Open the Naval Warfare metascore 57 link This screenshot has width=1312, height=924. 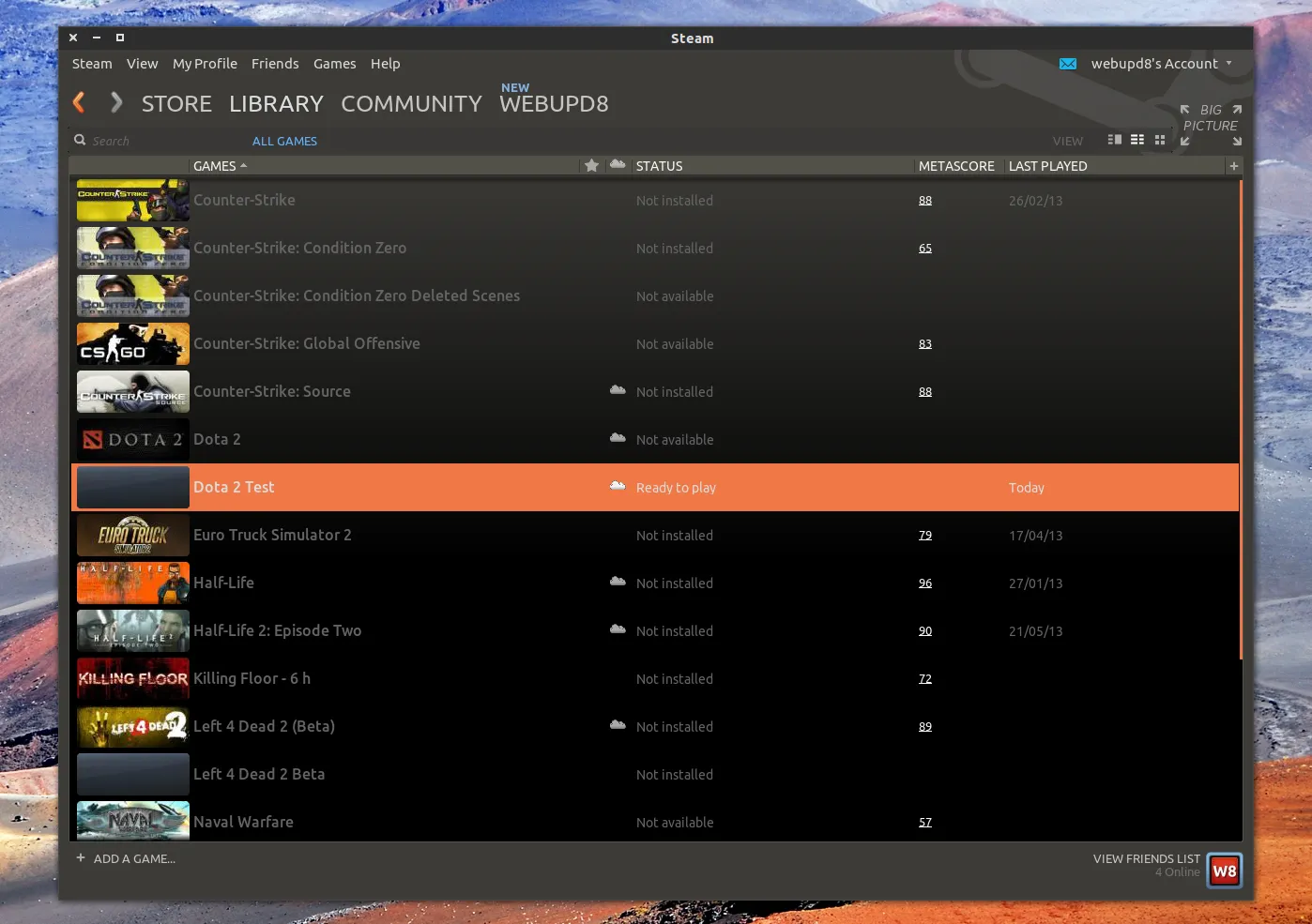925,822
